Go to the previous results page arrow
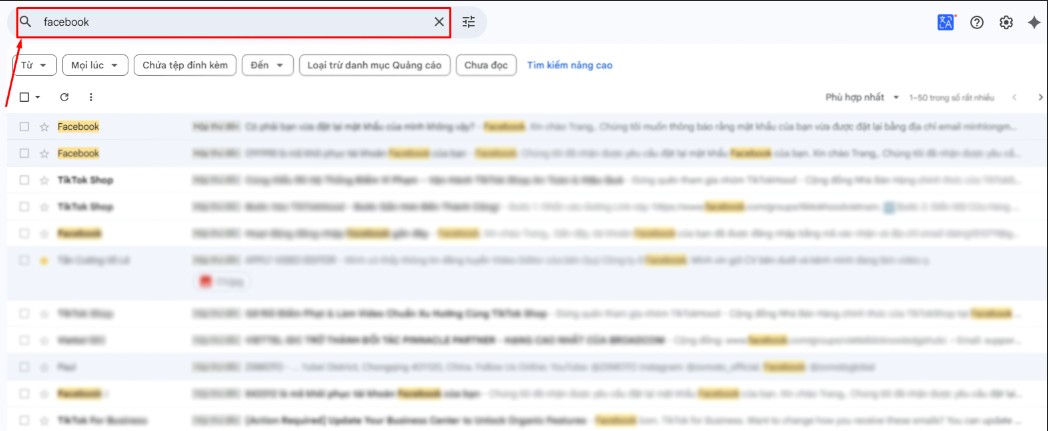The image size is (1048, 431). [1014, 98]
